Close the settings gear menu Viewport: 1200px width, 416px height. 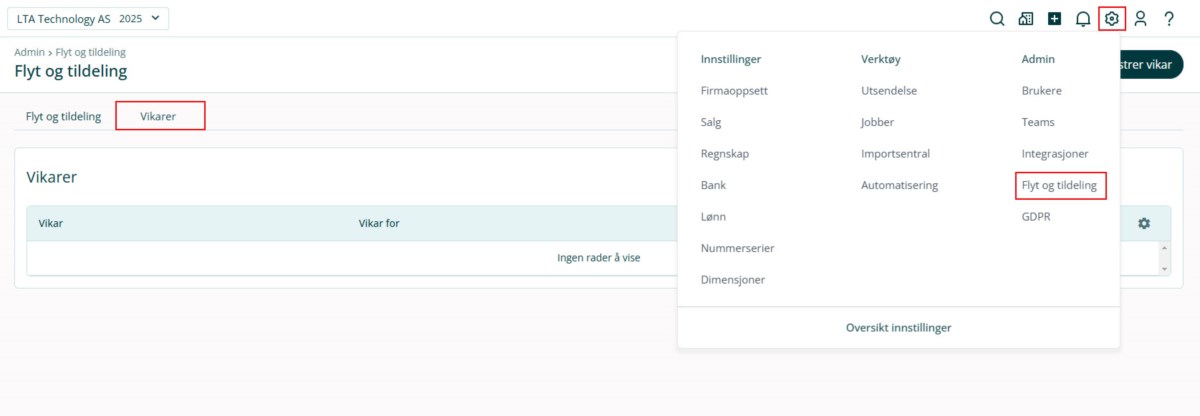tap(1111, 19)
